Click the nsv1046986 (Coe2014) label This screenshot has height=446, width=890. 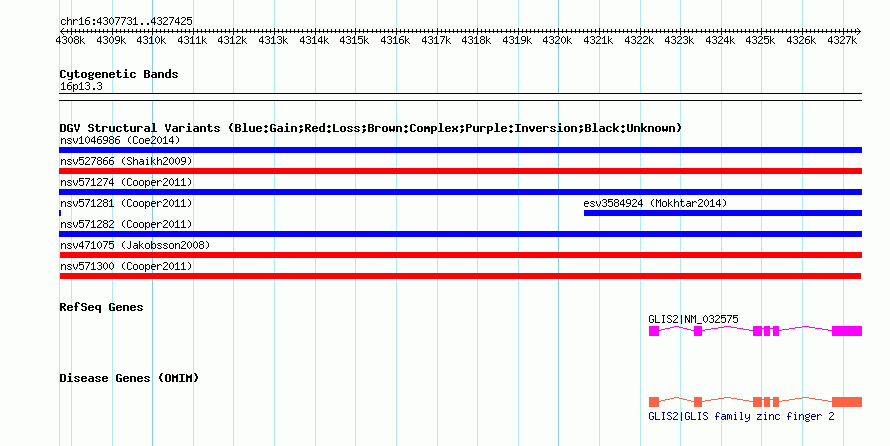point(120,140)
